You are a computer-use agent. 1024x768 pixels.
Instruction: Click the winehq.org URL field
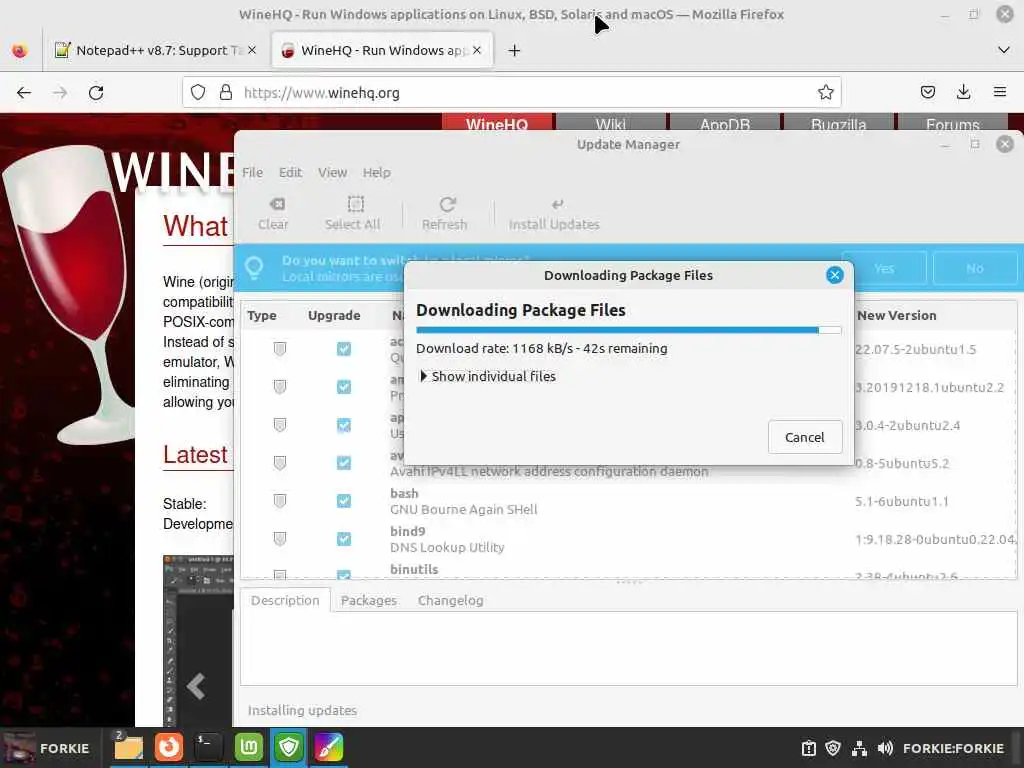tap(511, 93)
